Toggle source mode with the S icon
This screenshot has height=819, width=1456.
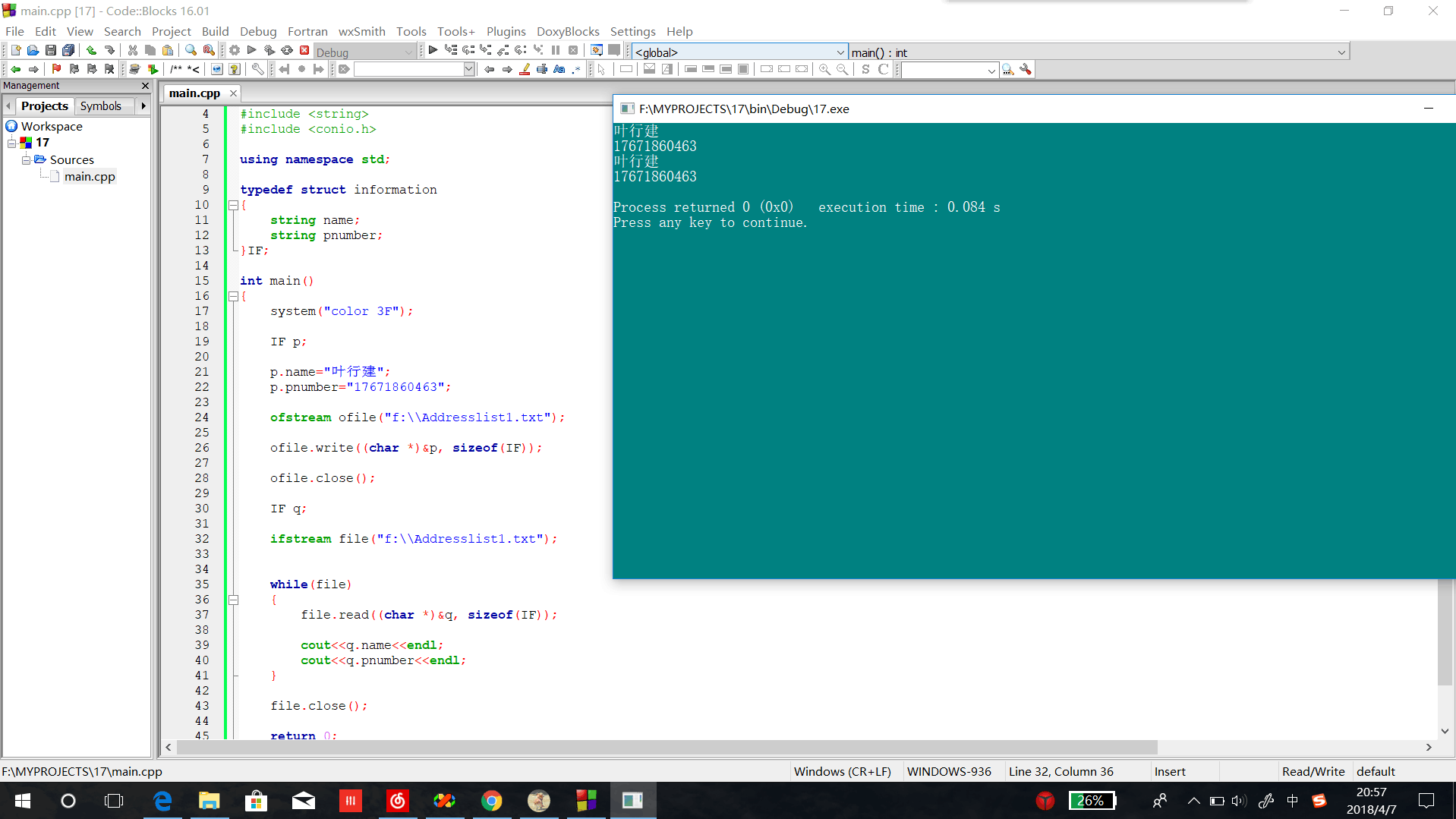pos(865,69)
